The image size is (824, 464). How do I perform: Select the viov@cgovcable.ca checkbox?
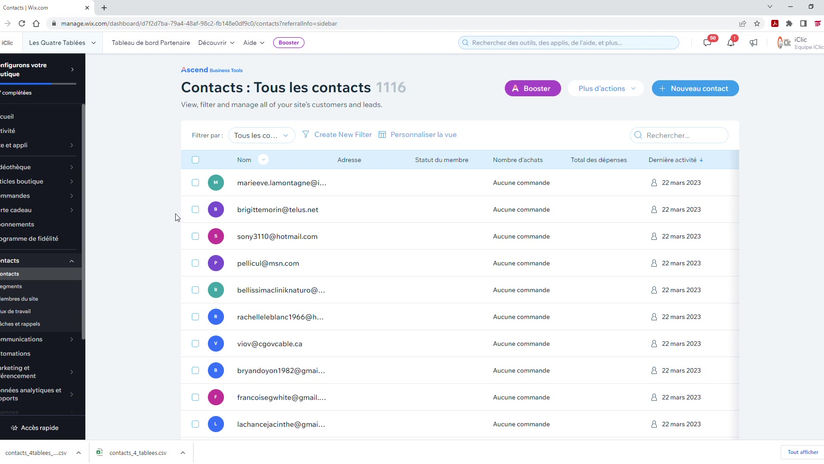195,343
